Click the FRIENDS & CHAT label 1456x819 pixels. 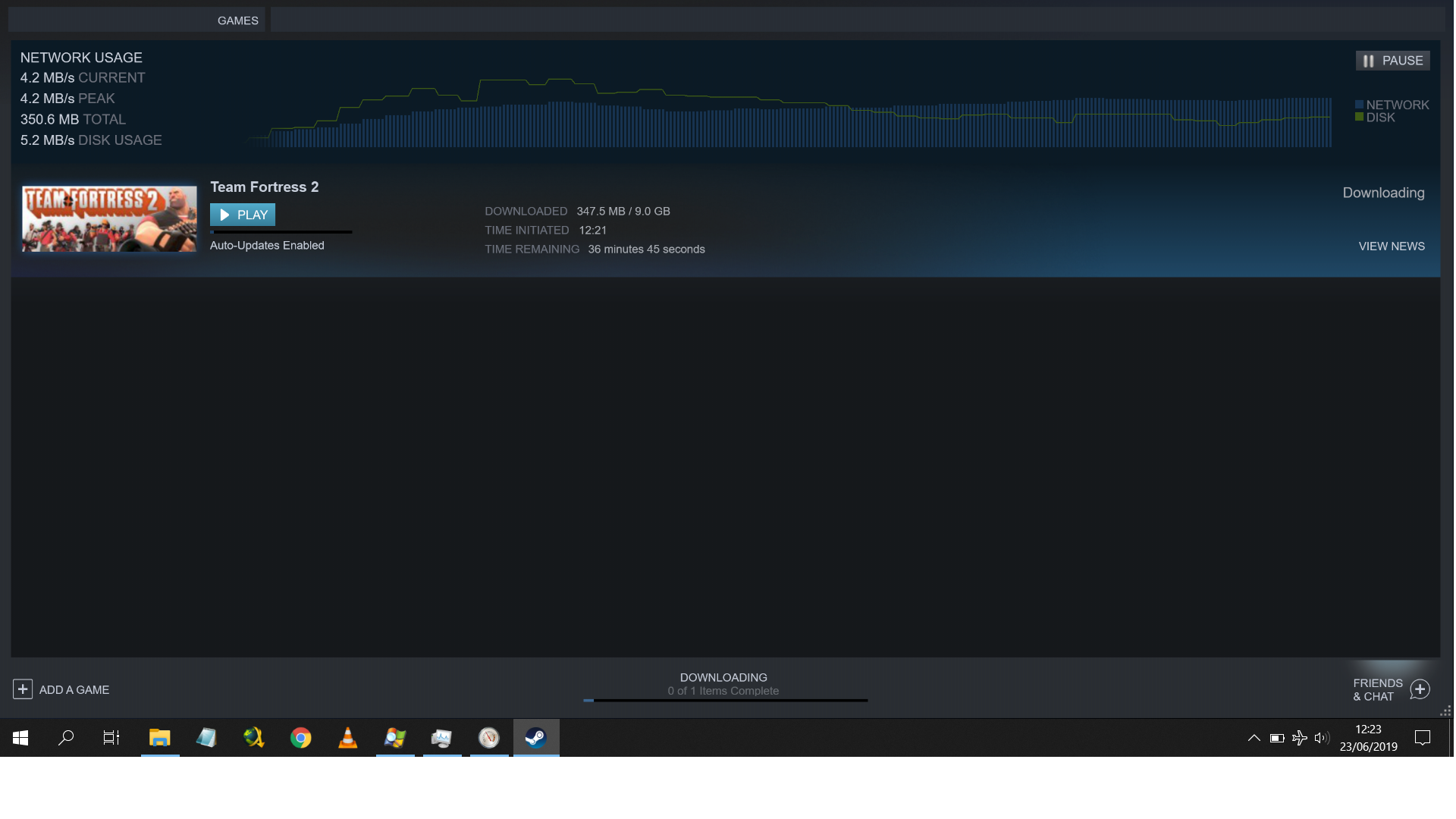(1378, 690)
